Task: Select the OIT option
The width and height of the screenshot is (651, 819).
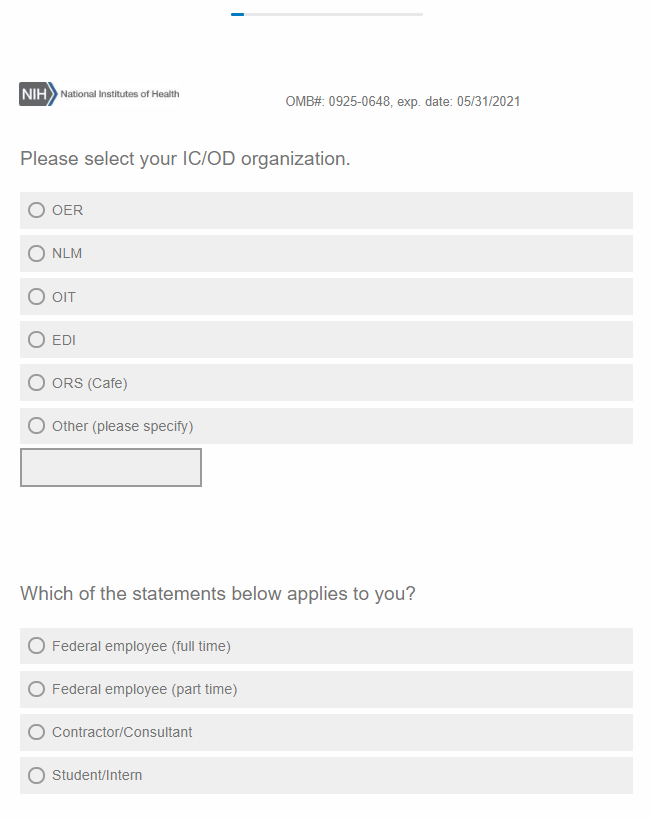Action: coord(37,297)
